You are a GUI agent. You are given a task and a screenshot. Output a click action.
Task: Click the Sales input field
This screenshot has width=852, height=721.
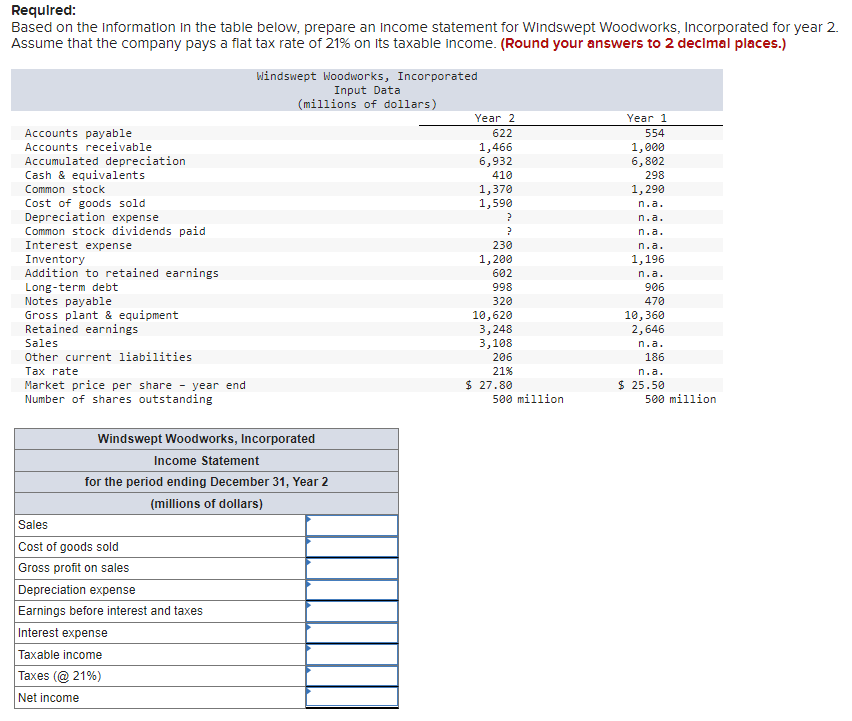coord(352,525)
